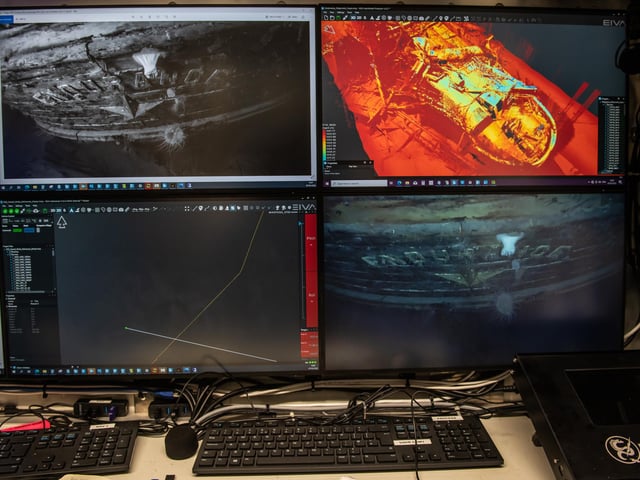This screenshot has height=480, width=640.
Task: Open Edge browser from top-right monitor taskbar
Action: [x=399, y=183]
